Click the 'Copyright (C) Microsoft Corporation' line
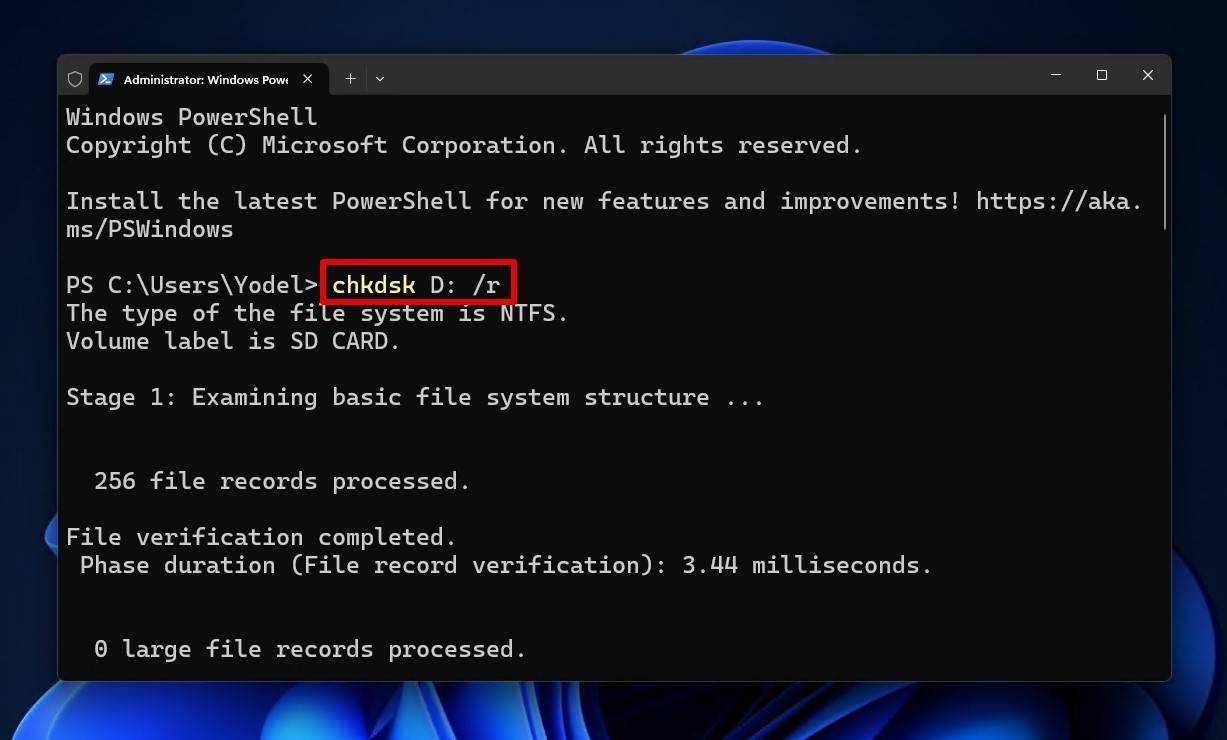This screenshot has width=1227, height=740. 464,145
